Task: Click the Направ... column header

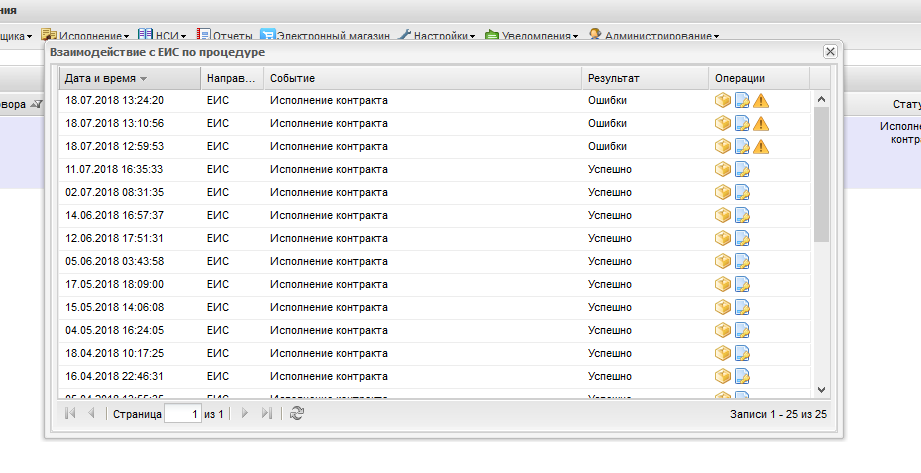Action: click(232, 78)
